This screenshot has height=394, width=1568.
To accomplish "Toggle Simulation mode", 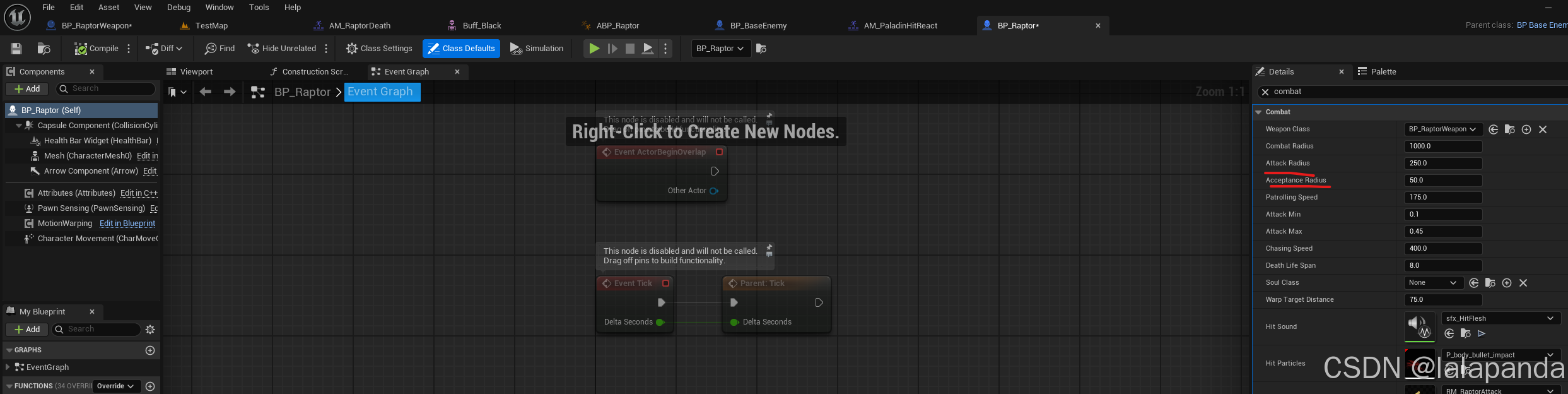I will [537, 49].
